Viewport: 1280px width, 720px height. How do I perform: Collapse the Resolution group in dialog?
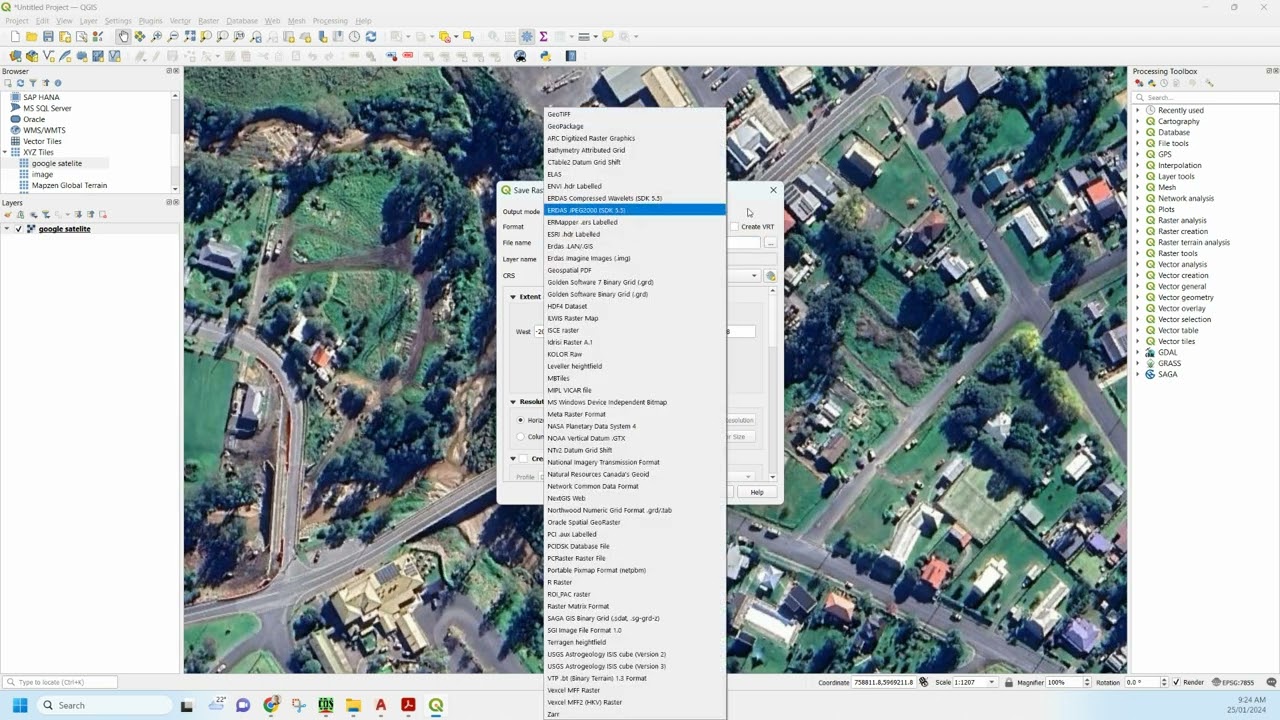click(513, 402)
